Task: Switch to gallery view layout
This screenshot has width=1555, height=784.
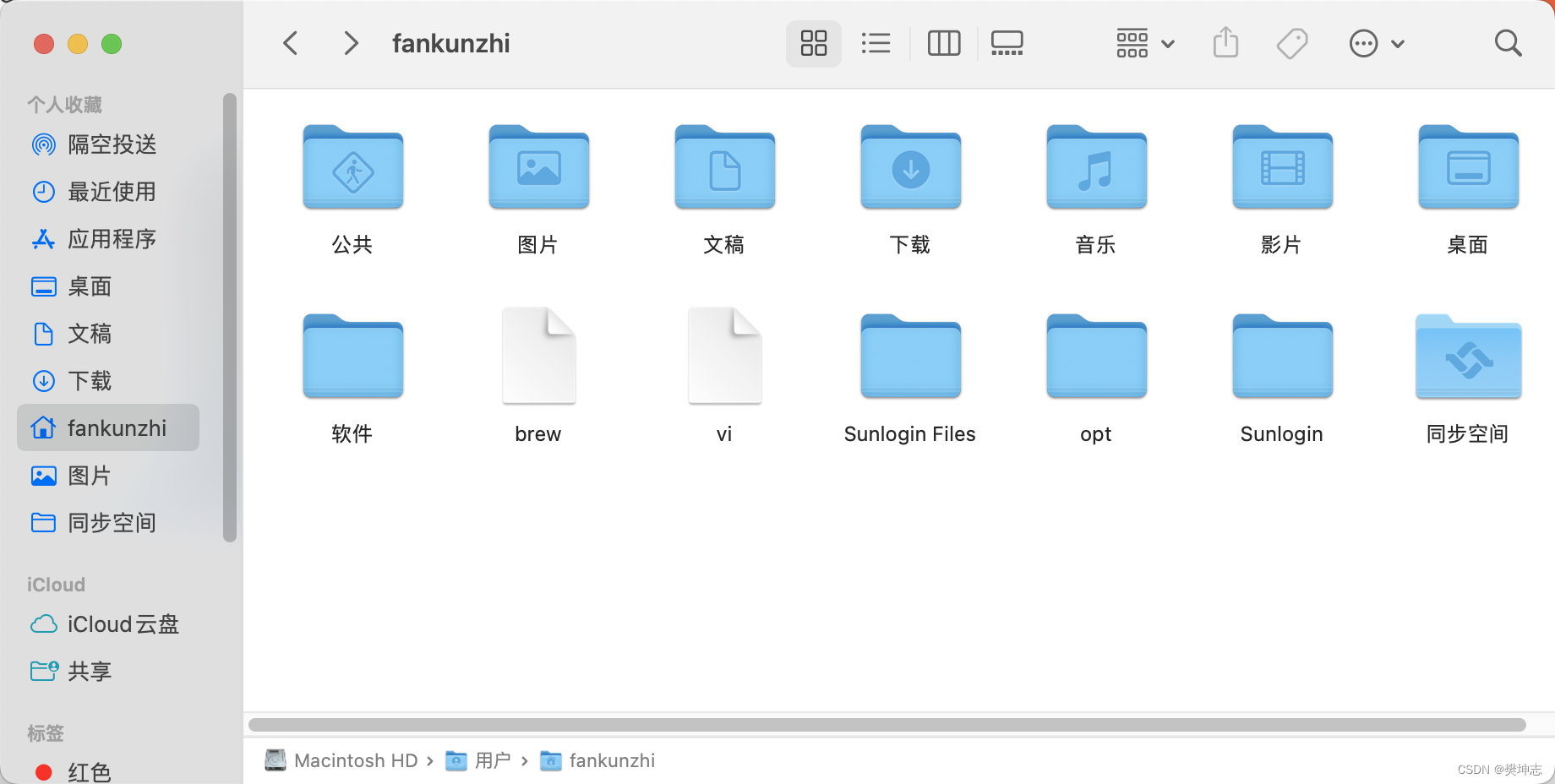Action: (1006, 43)
